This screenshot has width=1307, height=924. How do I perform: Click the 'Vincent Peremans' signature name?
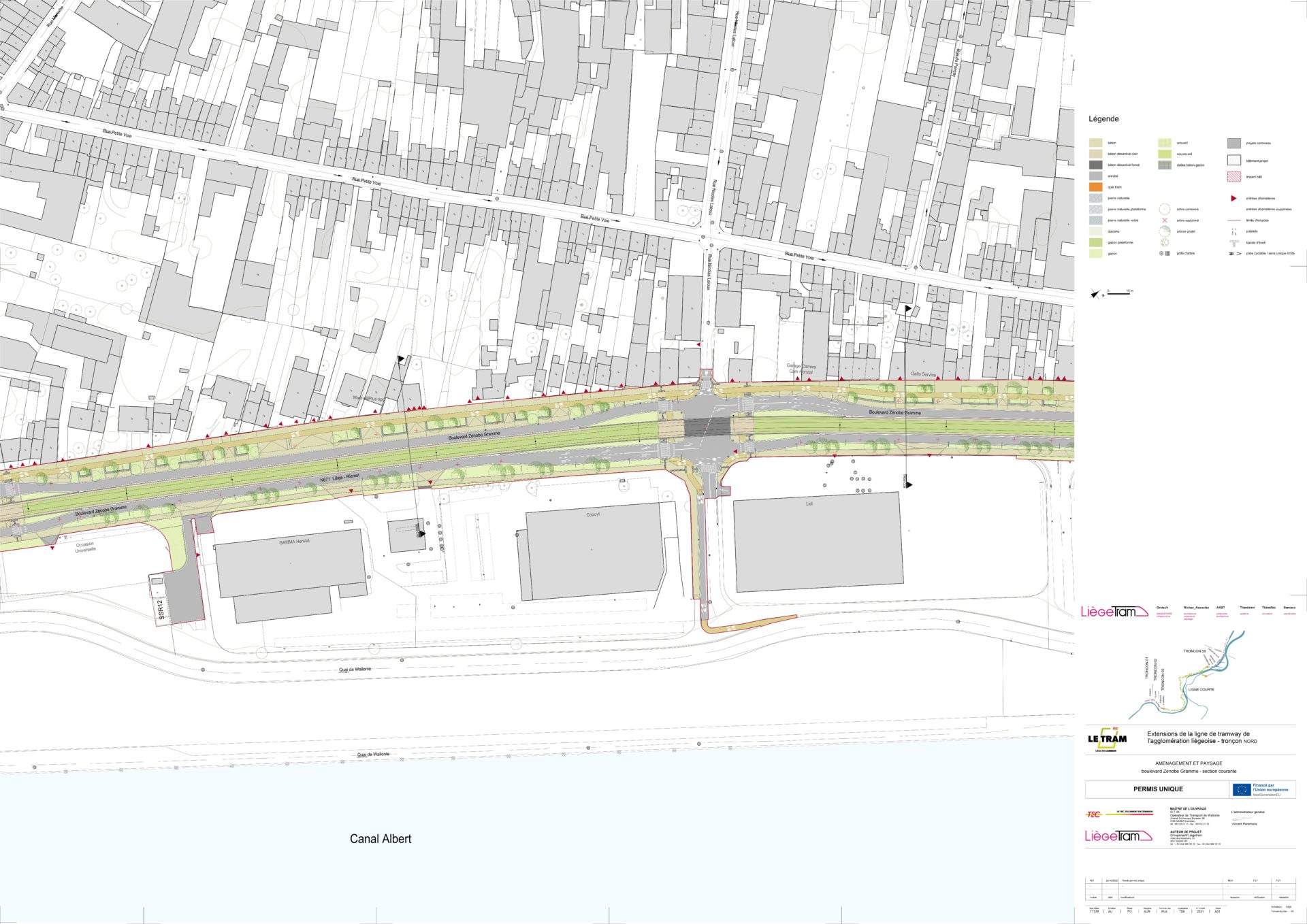pos(1244,824)
